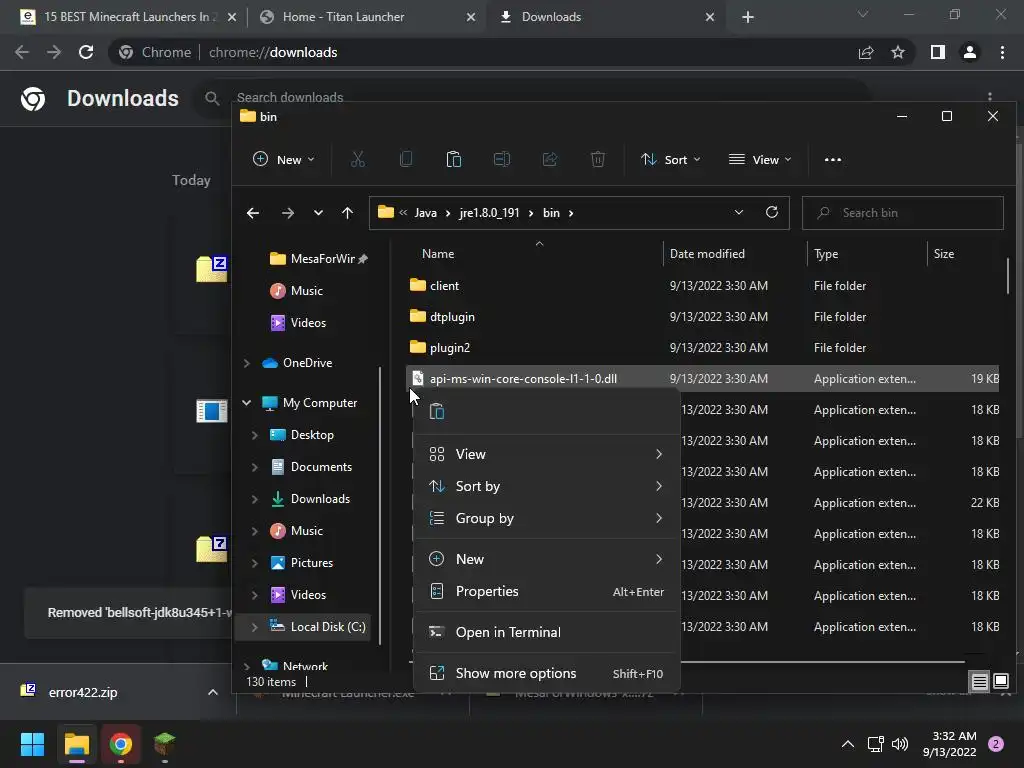
Task: Open Minecraft launcher icon in the taskbar
Action: 165,744
